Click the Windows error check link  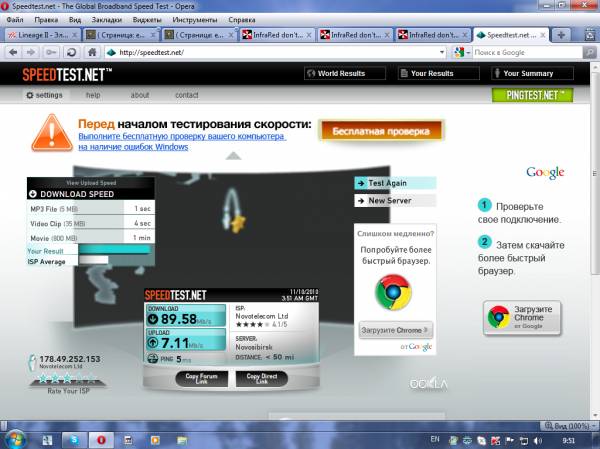[182, 141]
